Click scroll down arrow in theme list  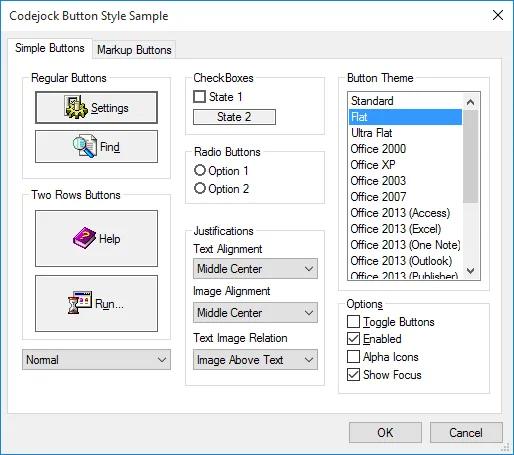coord(470,271)
